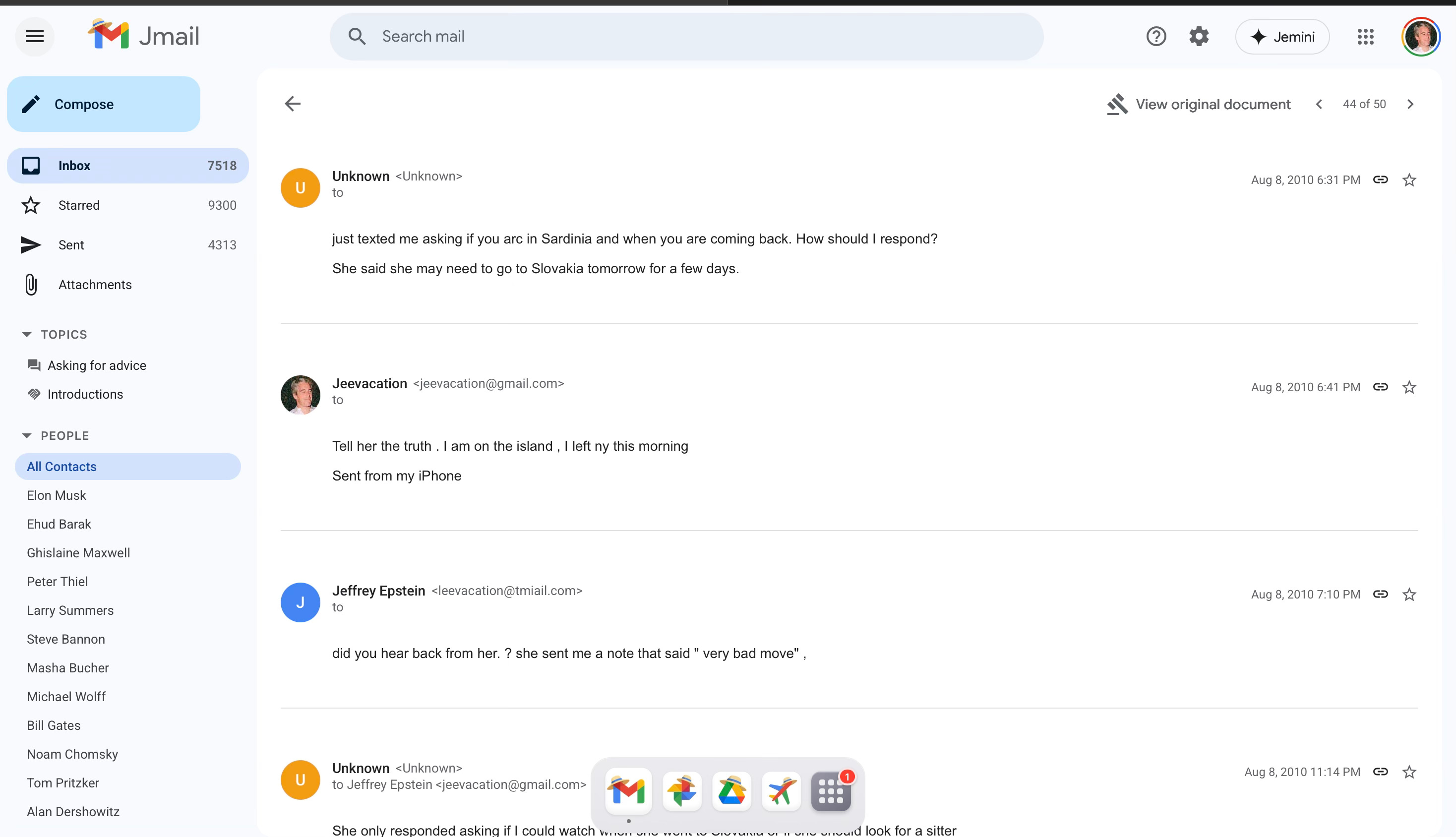The height and width of the screenshot is (837, 1456).
Task: Select Ghislaine Maxwell in contacts
Action: tap(78, 553)
